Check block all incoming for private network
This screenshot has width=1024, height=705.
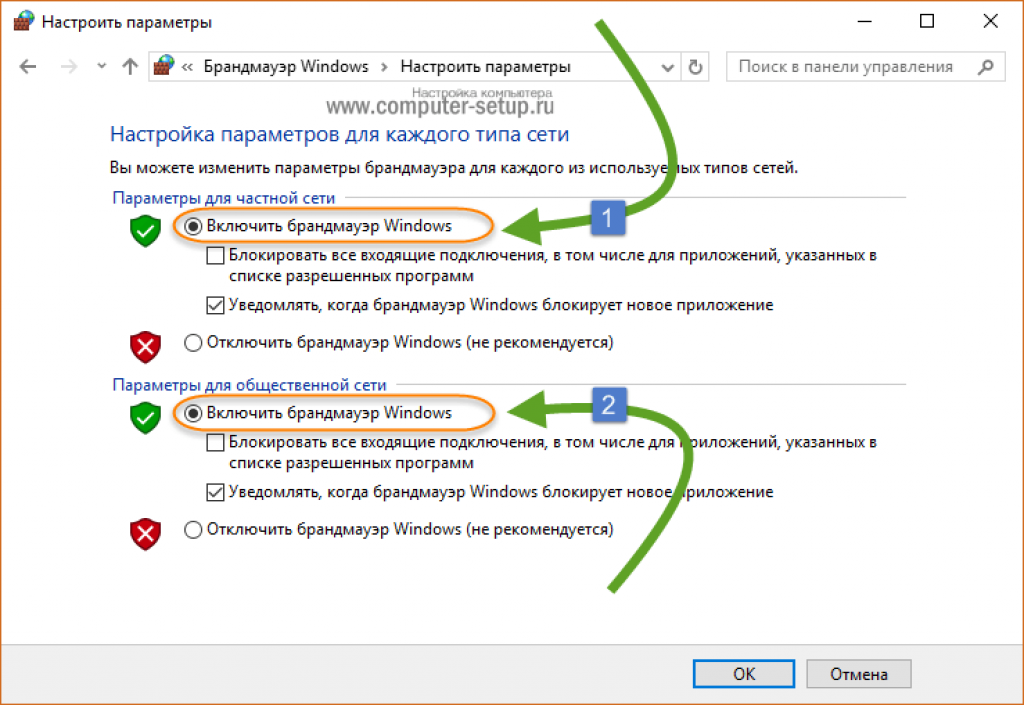pos(216,255)
